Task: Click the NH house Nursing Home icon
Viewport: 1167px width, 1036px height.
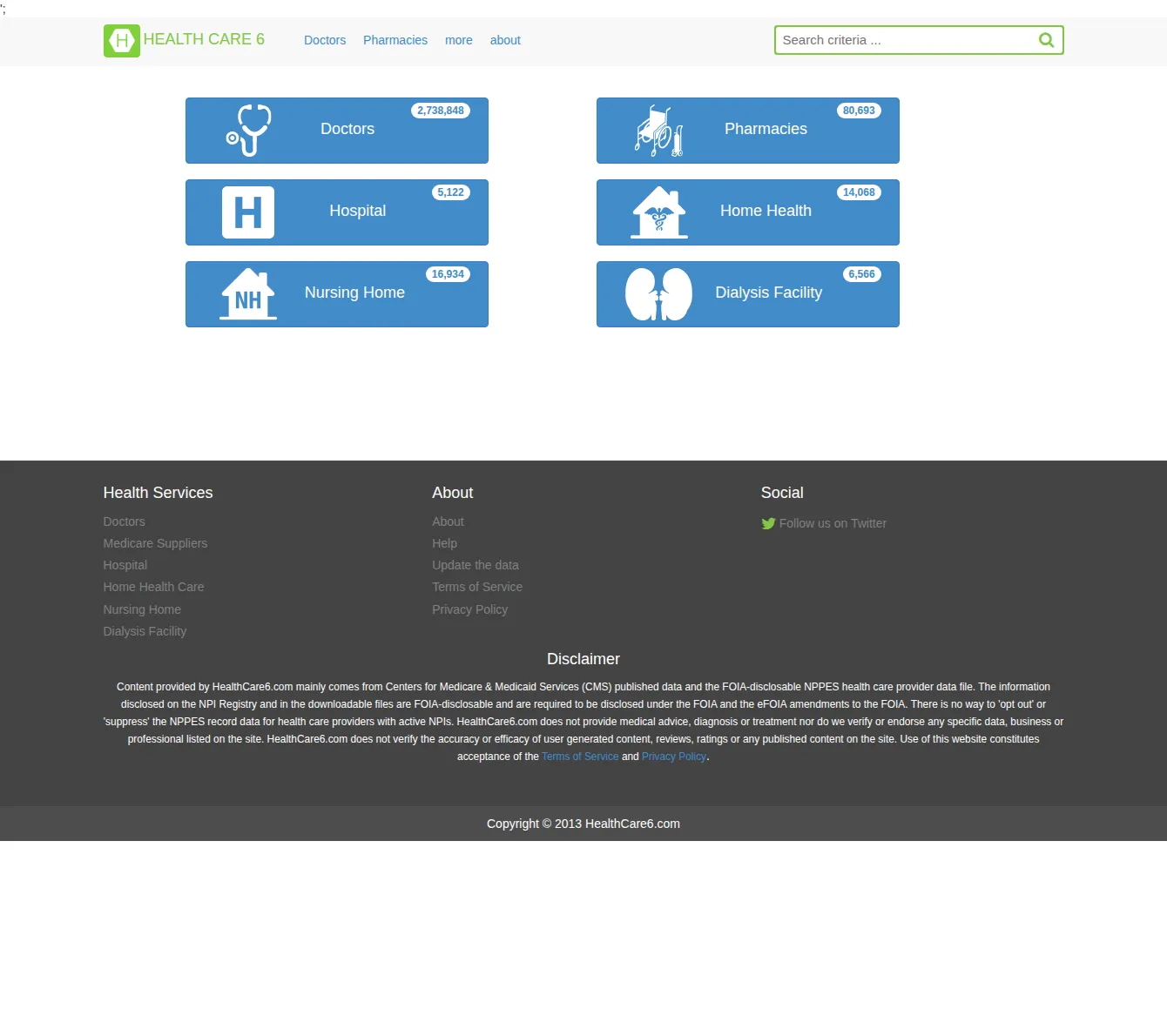Action: coord(248,294)
